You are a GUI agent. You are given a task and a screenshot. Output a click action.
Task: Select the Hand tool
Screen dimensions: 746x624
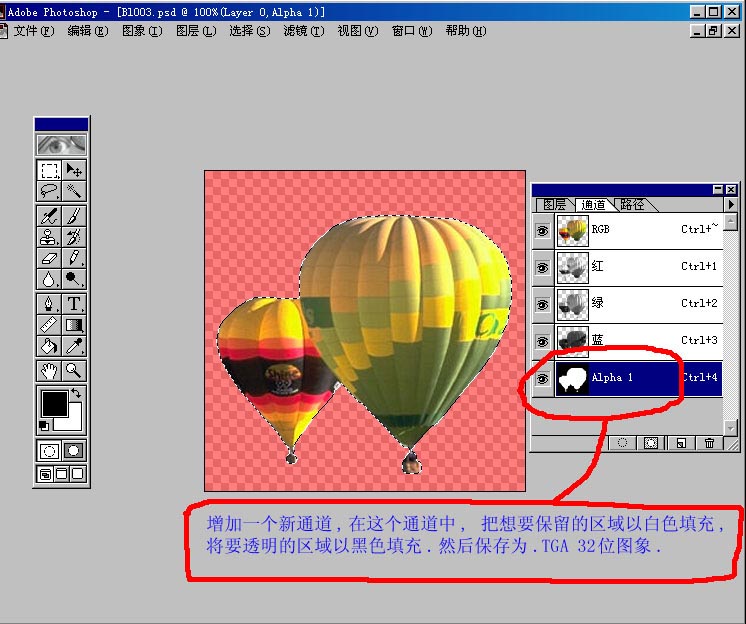[x=49, y=370]
